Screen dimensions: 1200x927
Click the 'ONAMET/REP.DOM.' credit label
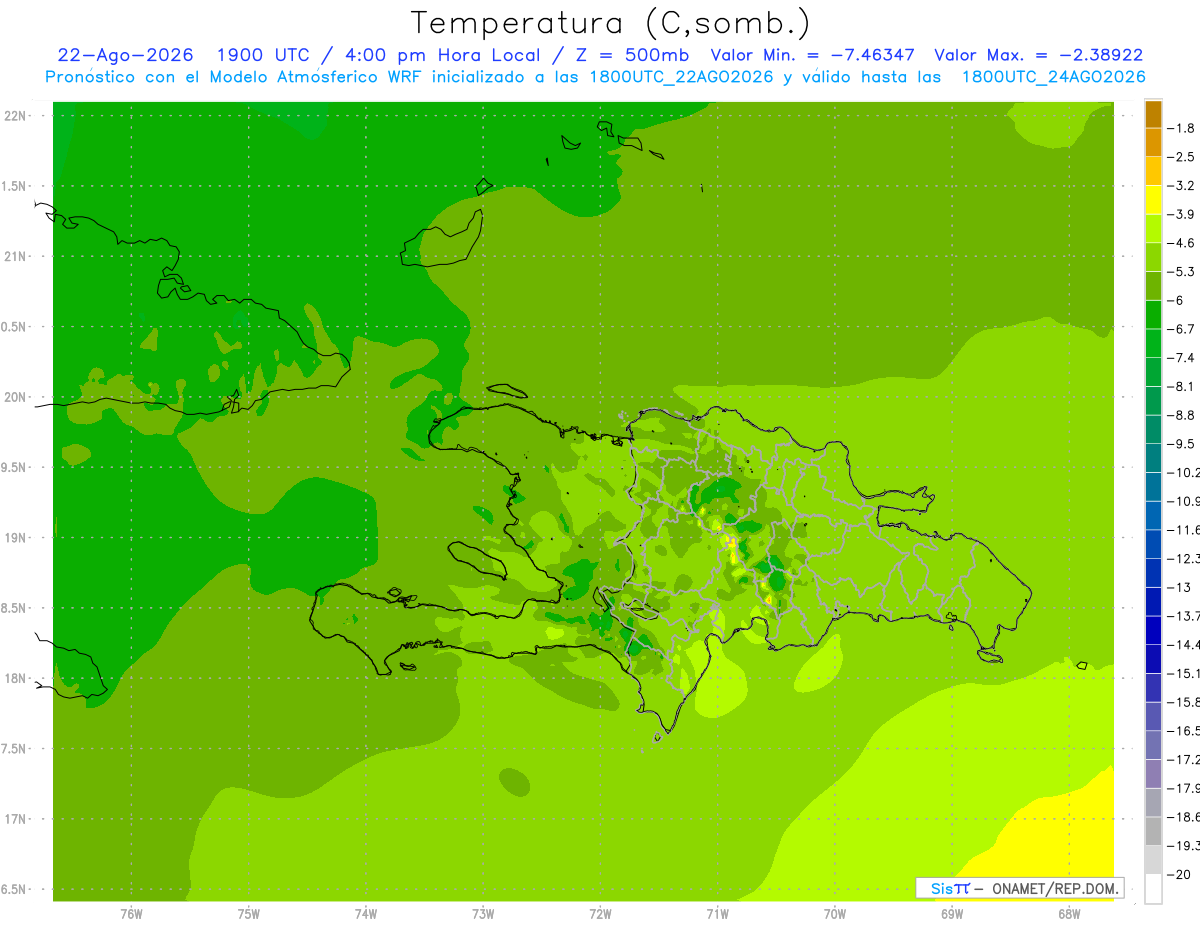click(x=1054, y=888)
